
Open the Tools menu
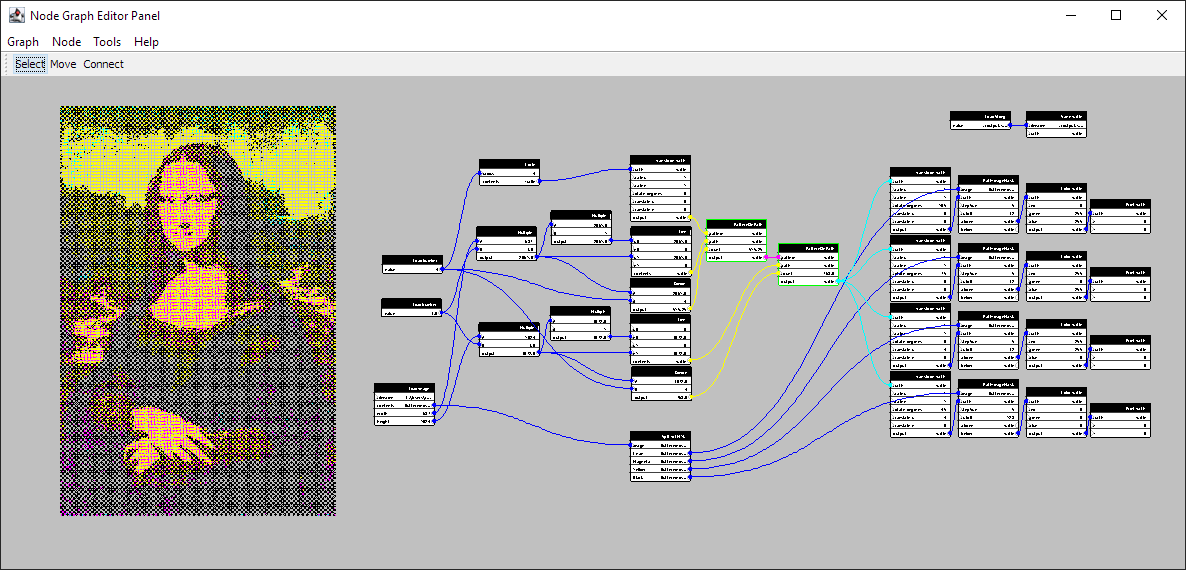pyautogui.click(x=107, y=42)
